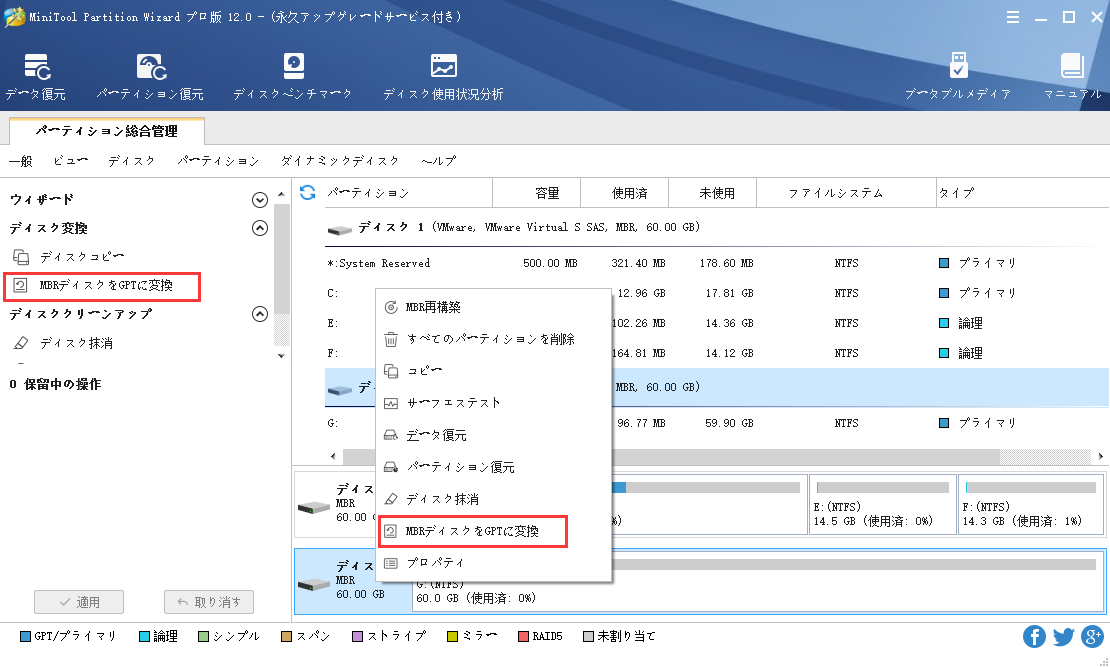
Task: Choose ディスク抹消 in context menu
Action: click(493, 499)
